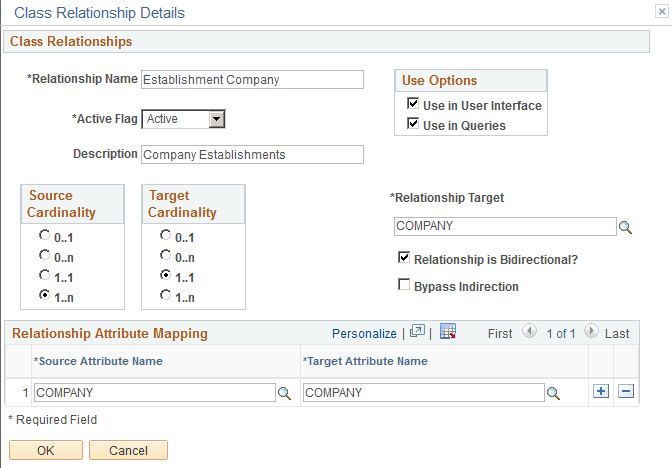Open Target Attribute Name lookup magnifier

(x=553, y=393)
